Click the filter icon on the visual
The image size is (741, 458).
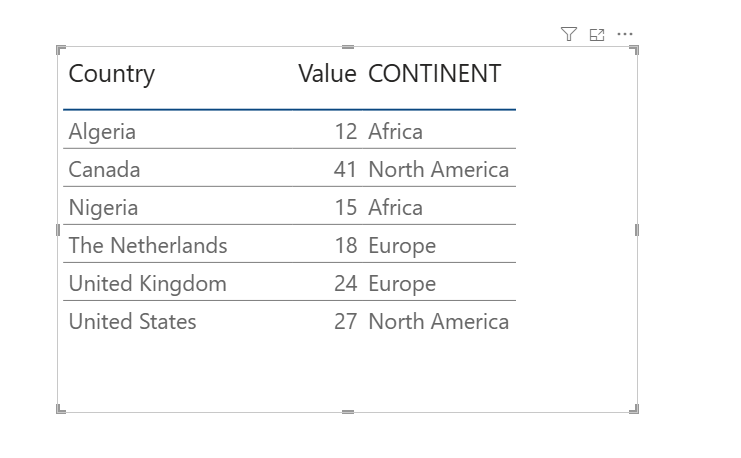pyautogui.click(x=569, y=35)
